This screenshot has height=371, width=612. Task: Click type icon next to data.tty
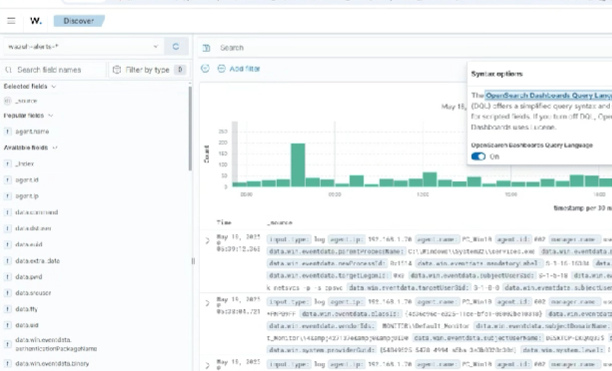click(7, 309)
